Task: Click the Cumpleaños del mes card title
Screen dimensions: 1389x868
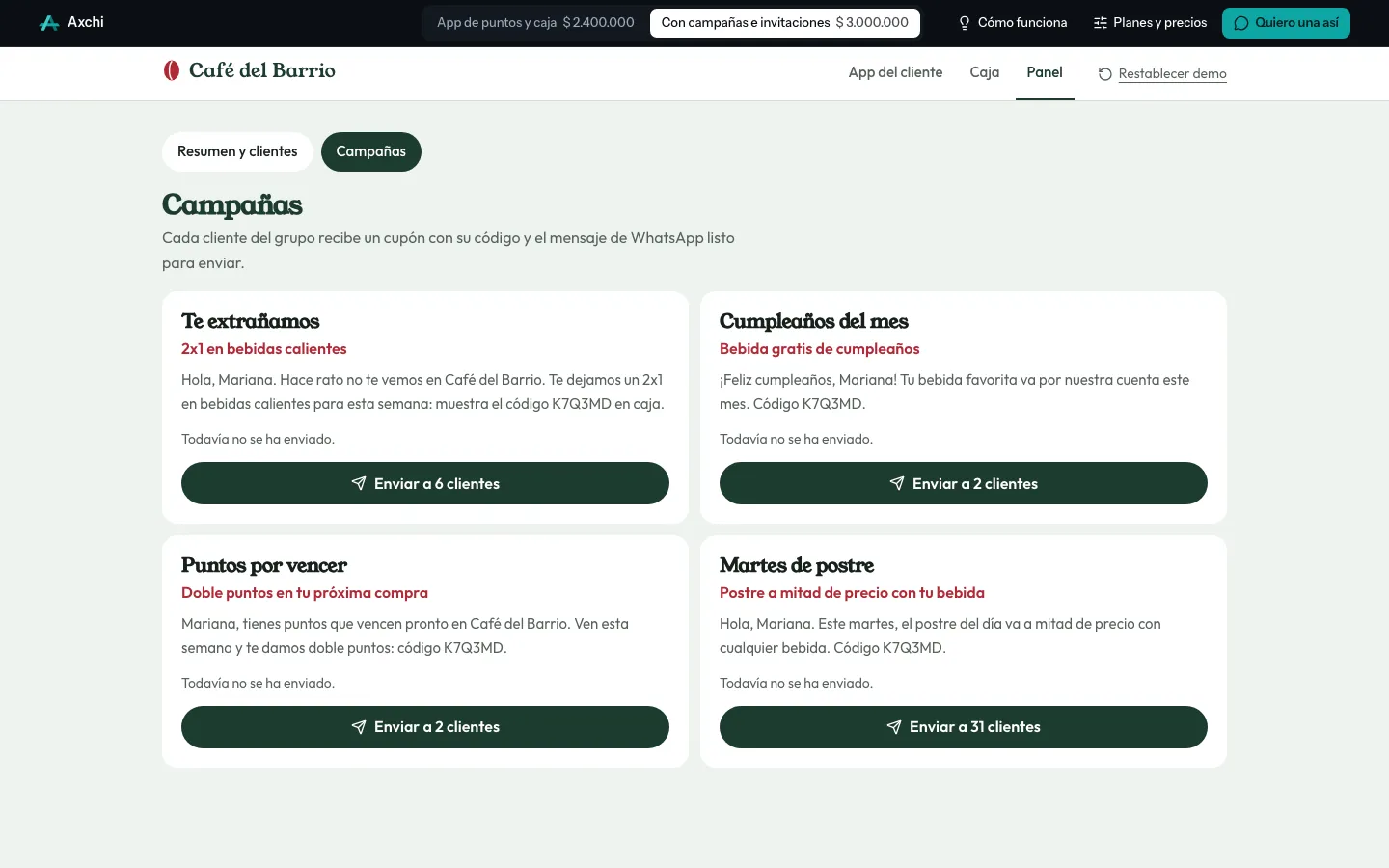Action: point(814,321)
